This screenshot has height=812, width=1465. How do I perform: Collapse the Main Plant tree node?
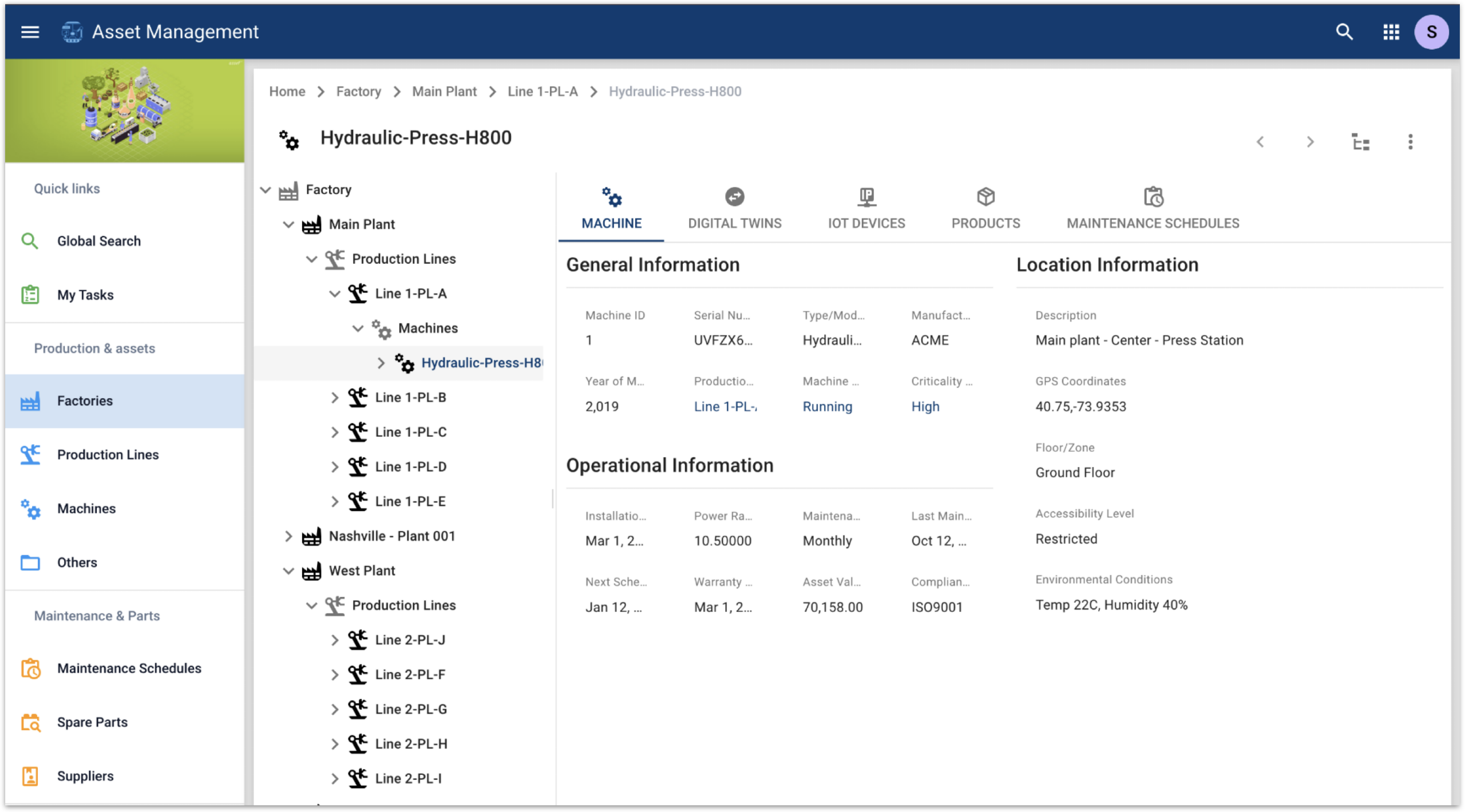click(288, 224)
